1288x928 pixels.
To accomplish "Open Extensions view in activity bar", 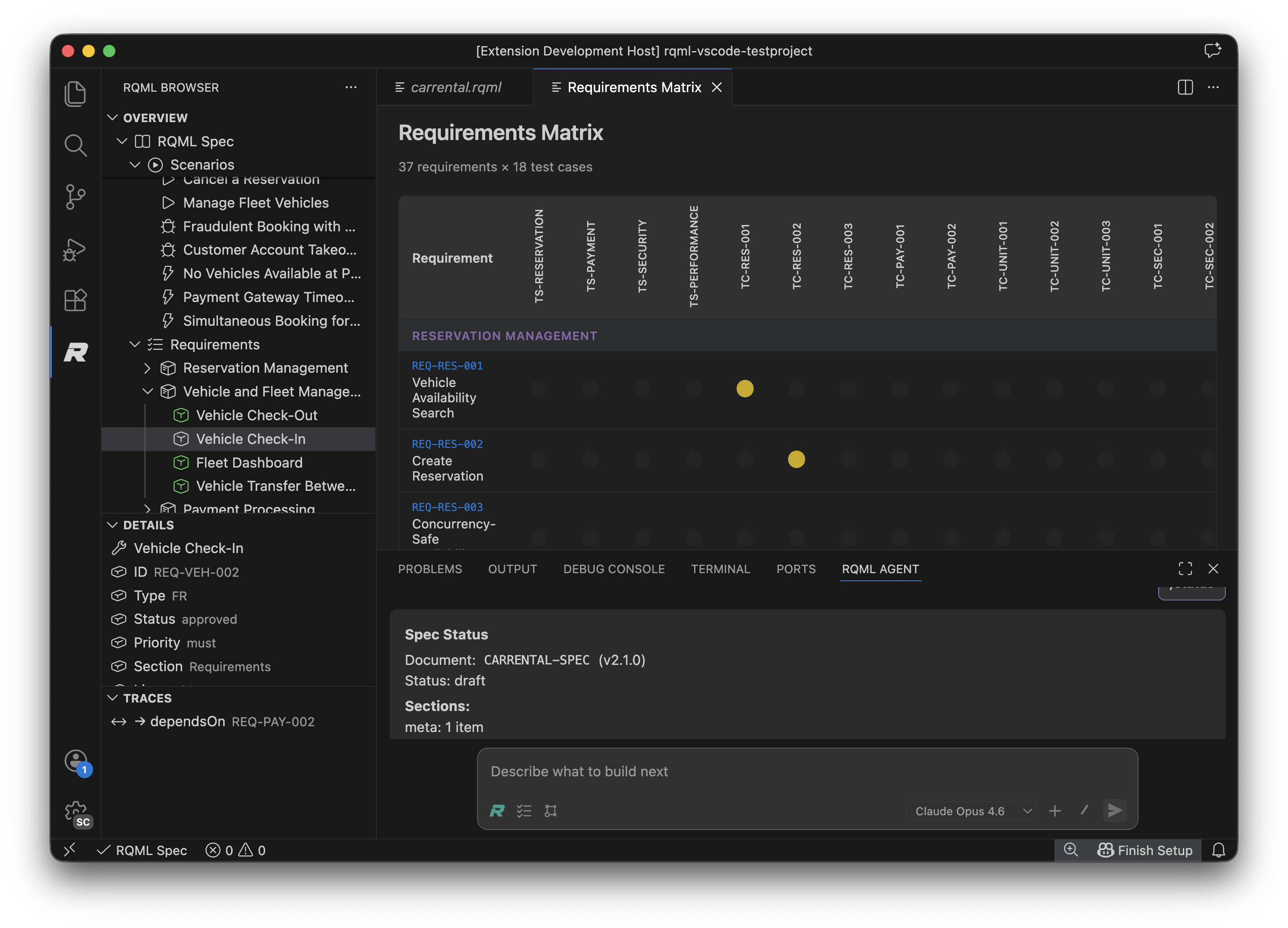I will tap(76, 300).
